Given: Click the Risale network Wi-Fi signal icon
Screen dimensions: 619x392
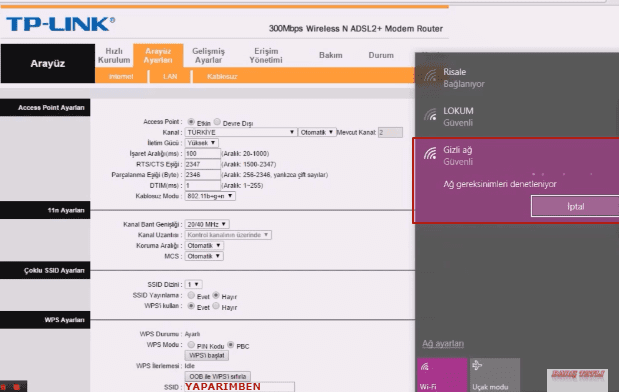Looking at the screenshot, I should (430, 75).
